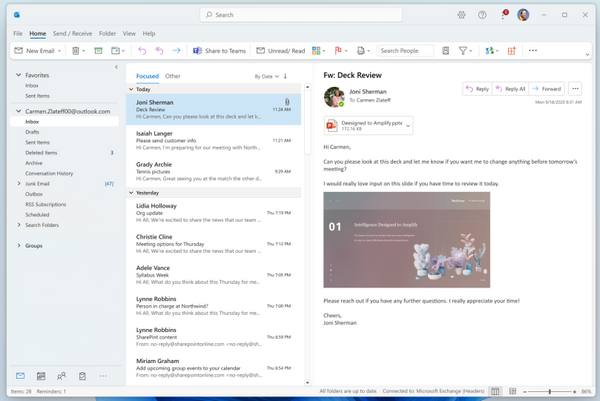Screen dimensions: 600x401
Task: Expand the ribbon using the chevron
Action: coord(587,55)
